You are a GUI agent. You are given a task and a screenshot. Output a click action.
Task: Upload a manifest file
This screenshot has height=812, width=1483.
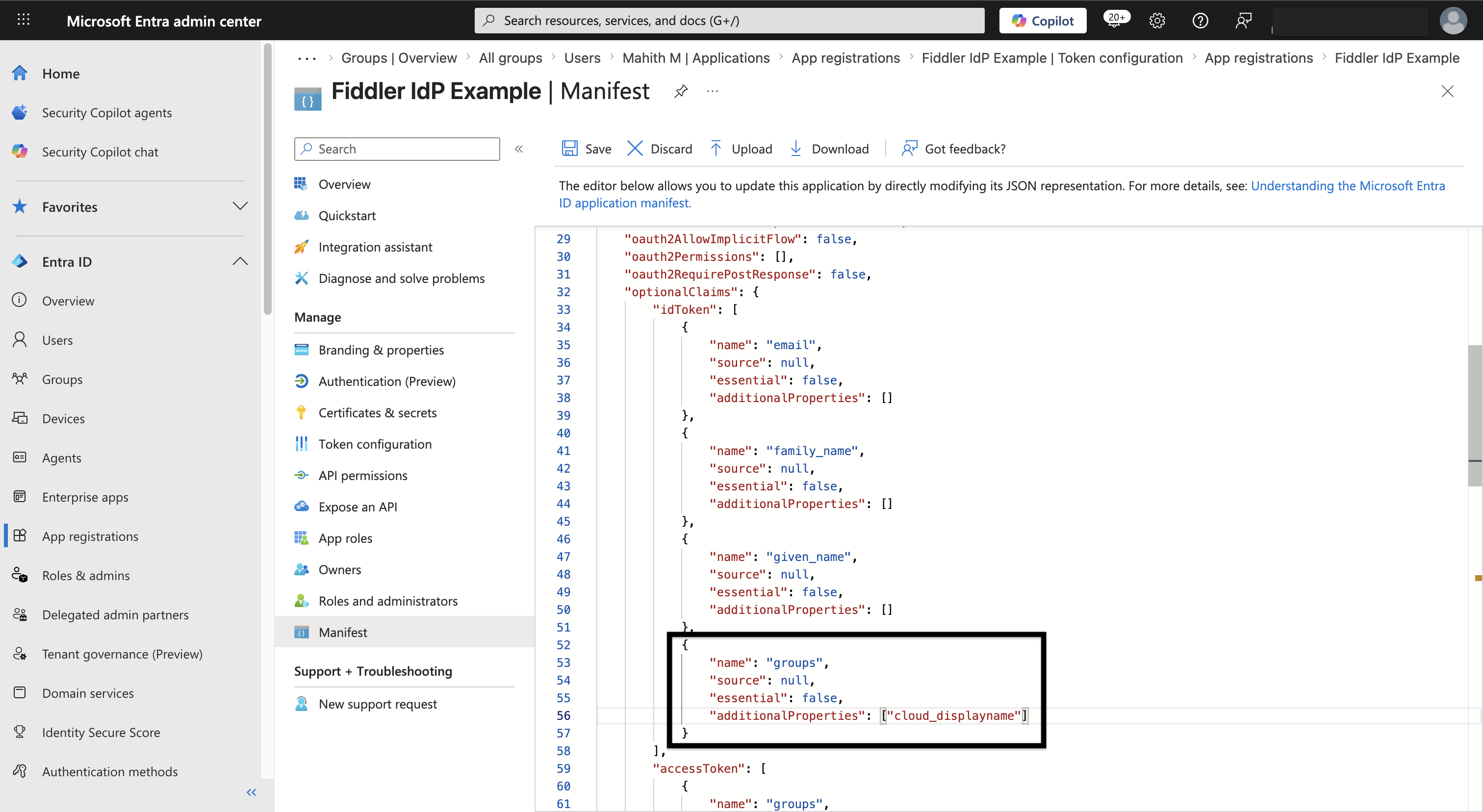(741, 149)
